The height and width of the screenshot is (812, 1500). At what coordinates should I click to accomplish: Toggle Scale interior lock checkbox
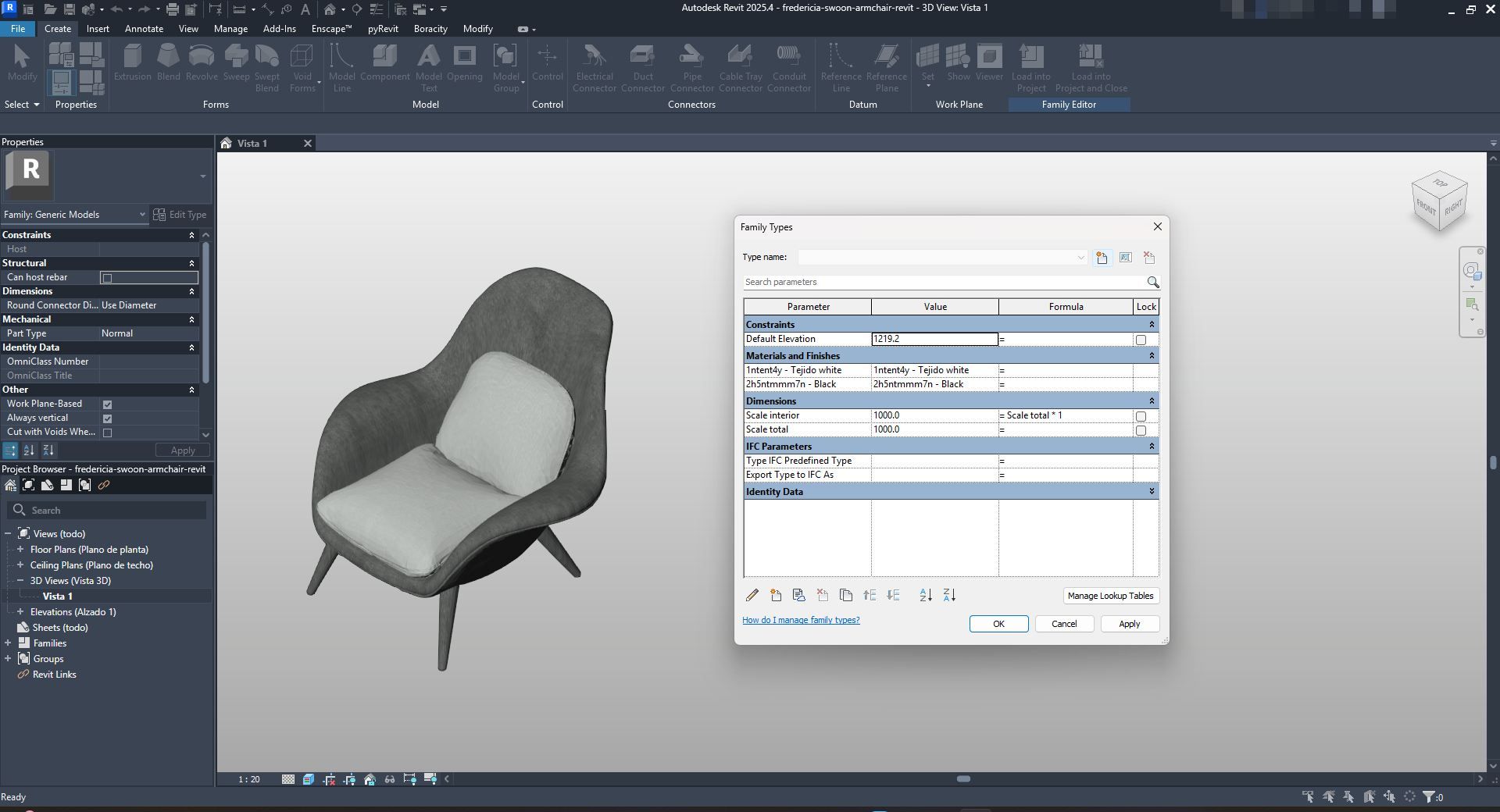[1141, 416]
